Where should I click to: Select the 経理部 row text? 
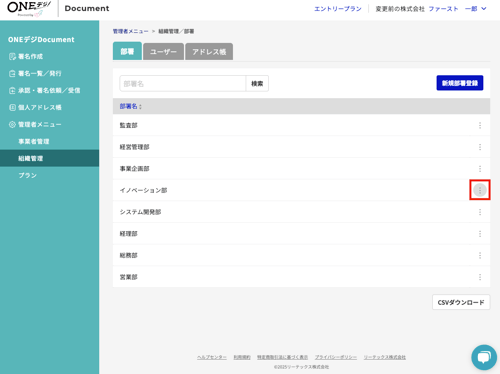click(128, 234)
